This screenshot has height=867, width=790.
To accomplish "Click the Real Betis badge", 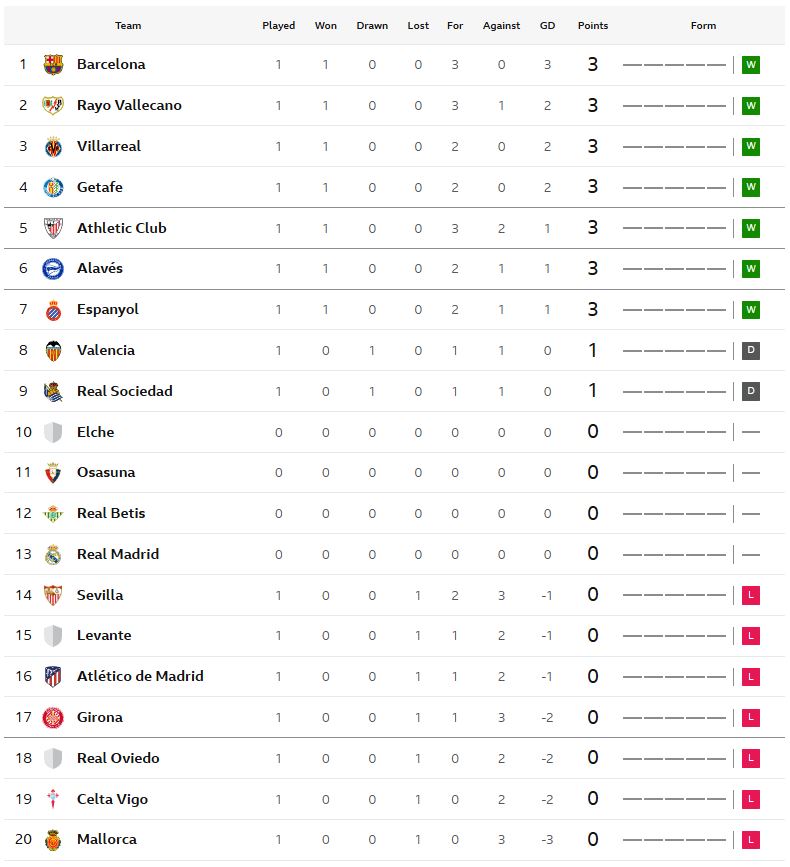I will 53,514.
